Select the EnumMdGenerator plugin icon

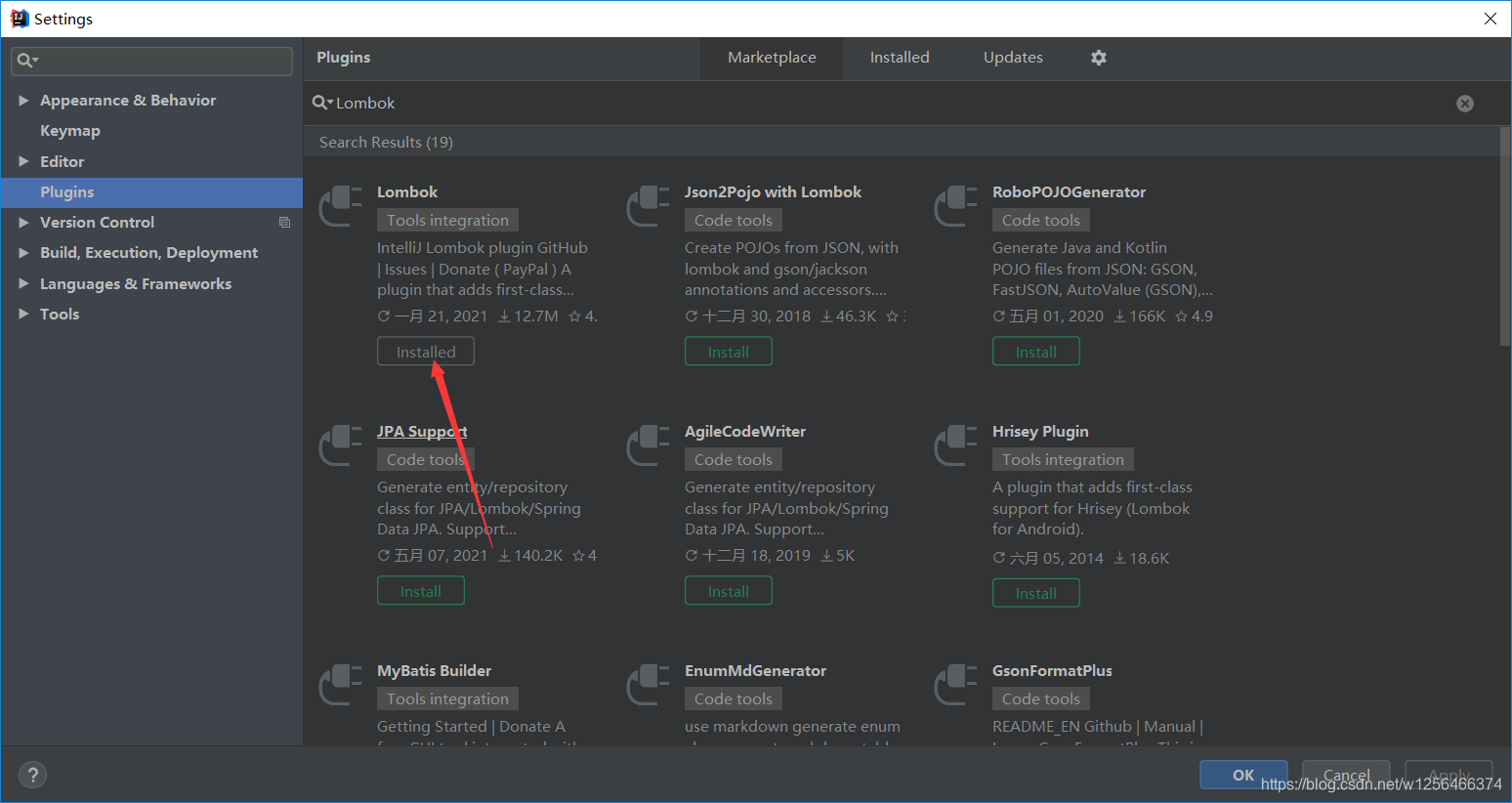coord(649,684)
